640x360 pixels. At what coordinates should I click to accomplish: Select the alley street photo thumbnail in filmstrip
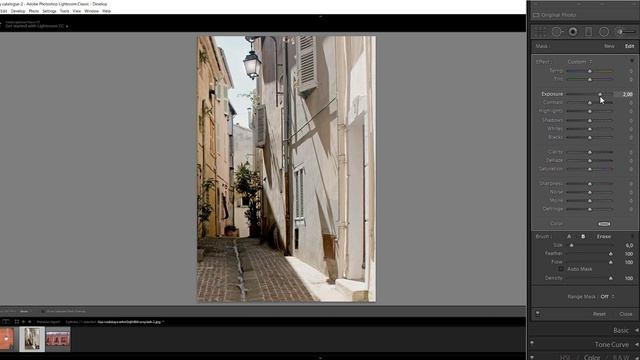[32, 339]
